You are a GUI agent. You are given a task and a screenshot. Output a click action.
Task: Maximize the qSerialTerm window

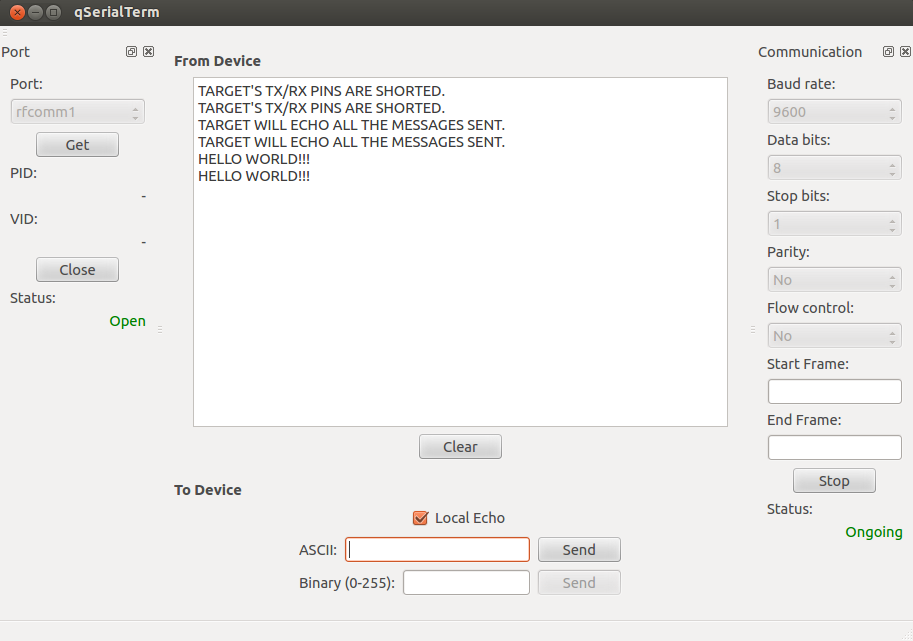(54, 12)
